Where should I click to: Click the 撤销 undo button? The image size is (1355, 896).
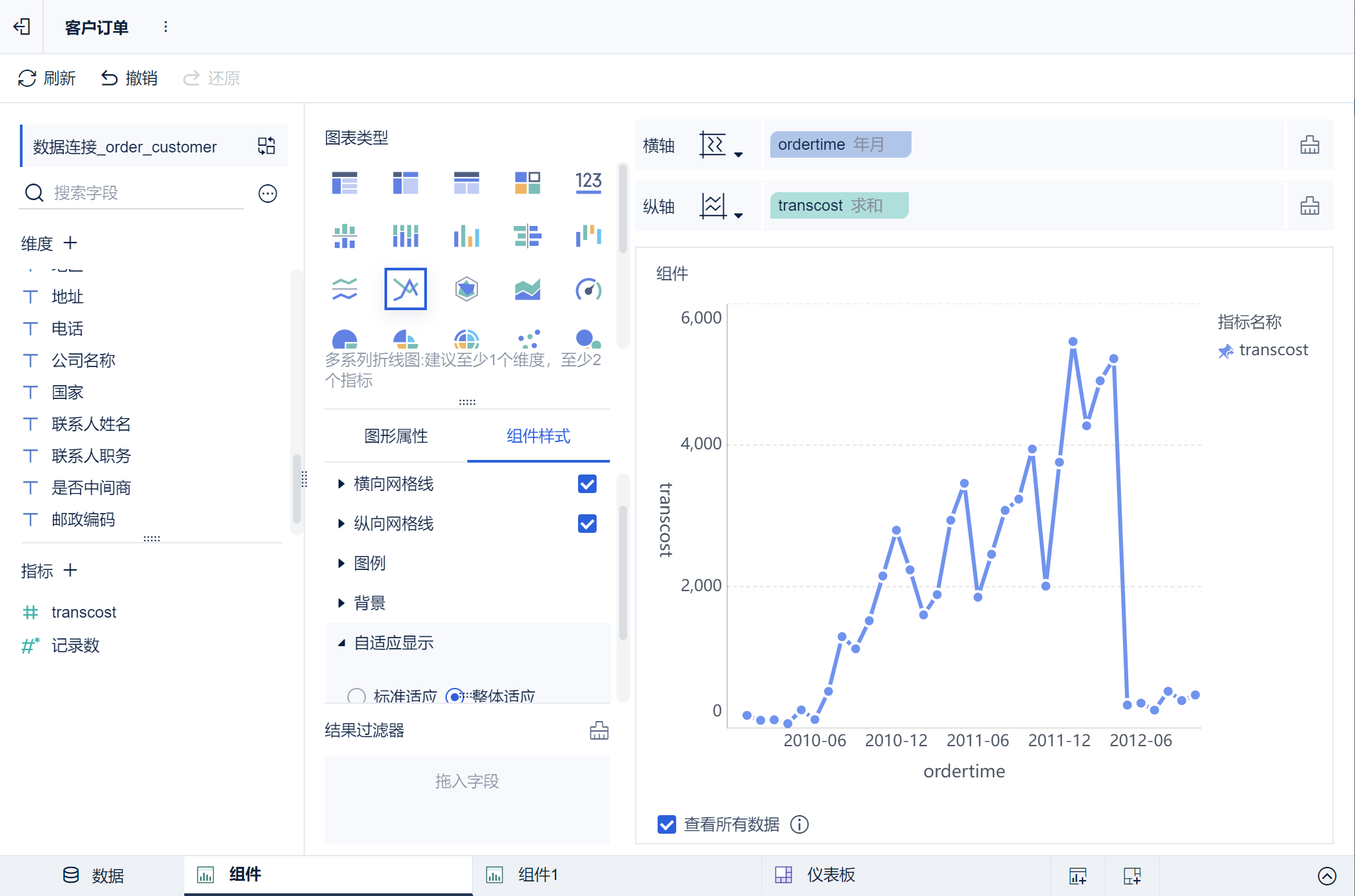[129, 78]
